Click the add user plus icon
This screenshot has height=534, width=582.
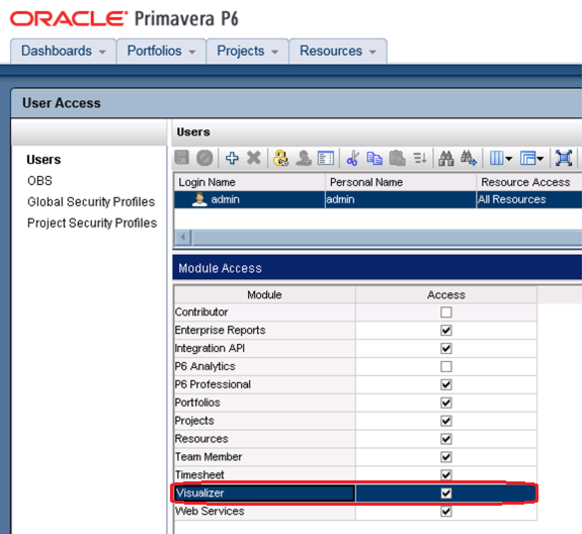tap(232, 158)
